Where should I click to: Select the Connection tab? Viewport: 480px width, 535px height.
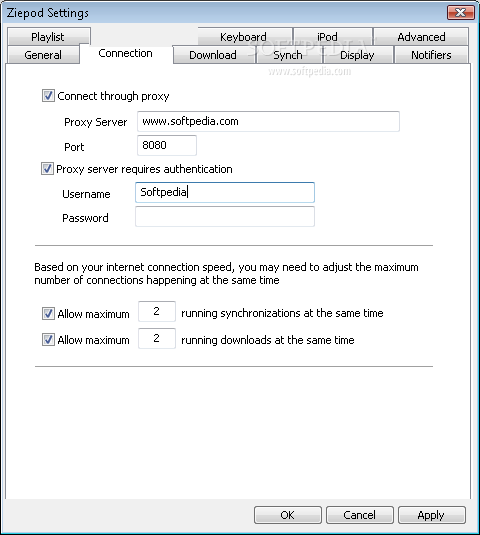(x=126, y=53)
